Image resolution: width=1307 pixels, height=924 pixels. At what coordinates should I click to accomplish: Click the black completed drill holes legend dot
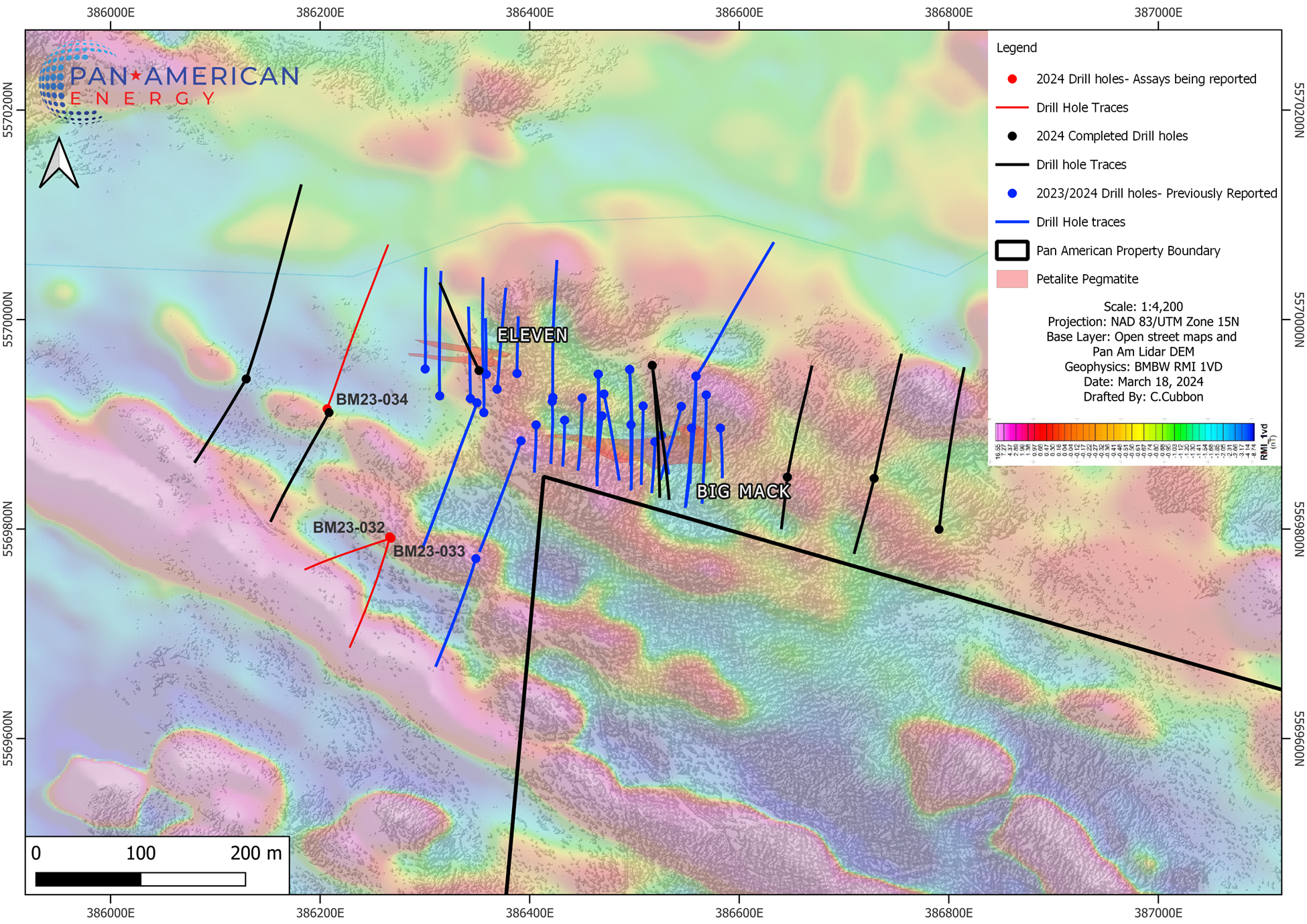tap(1012, 136)
